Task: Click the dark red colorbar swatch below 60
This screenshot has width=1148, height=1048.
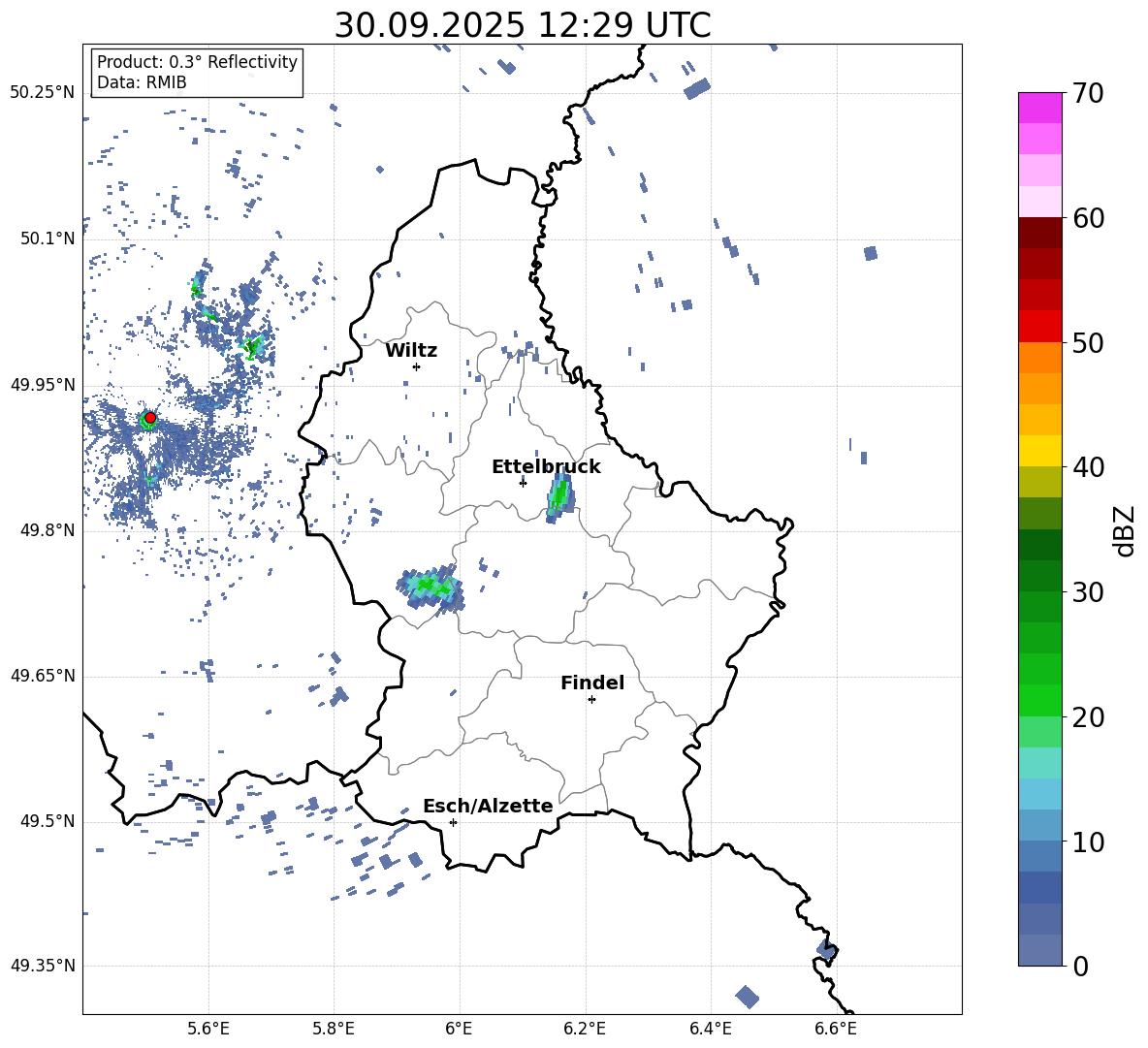Action: pyautogui.click(x=1039, y=234)
